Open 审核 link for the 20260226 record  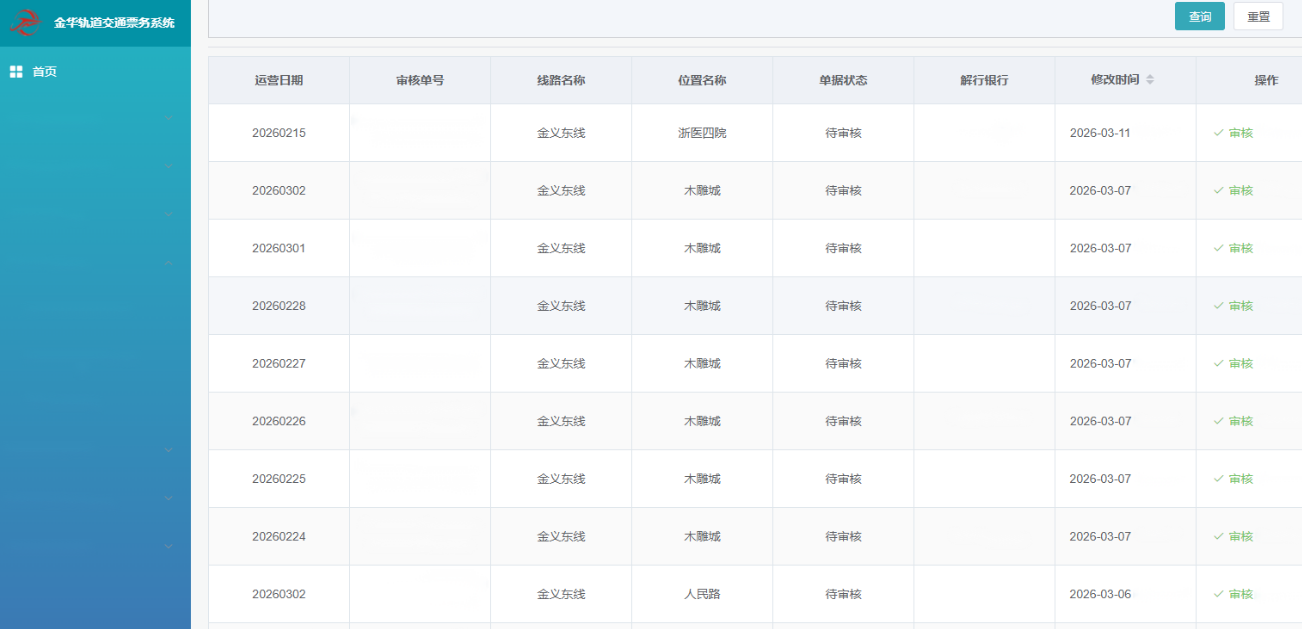(1240, 421)
